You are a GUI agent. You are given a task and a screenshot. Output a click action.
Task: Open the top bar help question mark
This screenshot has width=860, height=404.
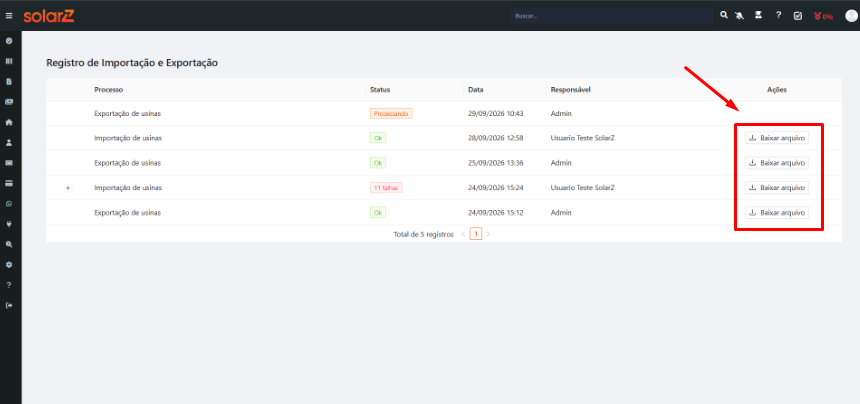click(x=778, y=15)
